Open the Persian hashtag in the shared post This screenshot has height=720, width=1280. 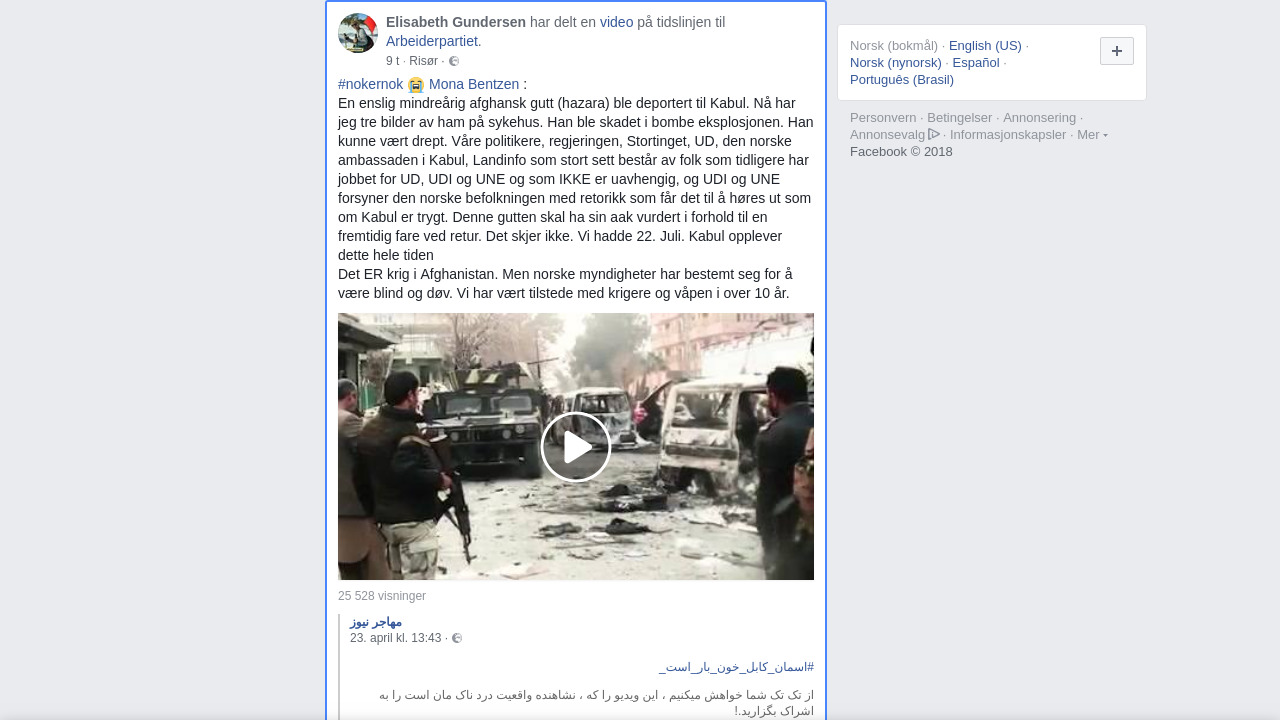[736, 667]
